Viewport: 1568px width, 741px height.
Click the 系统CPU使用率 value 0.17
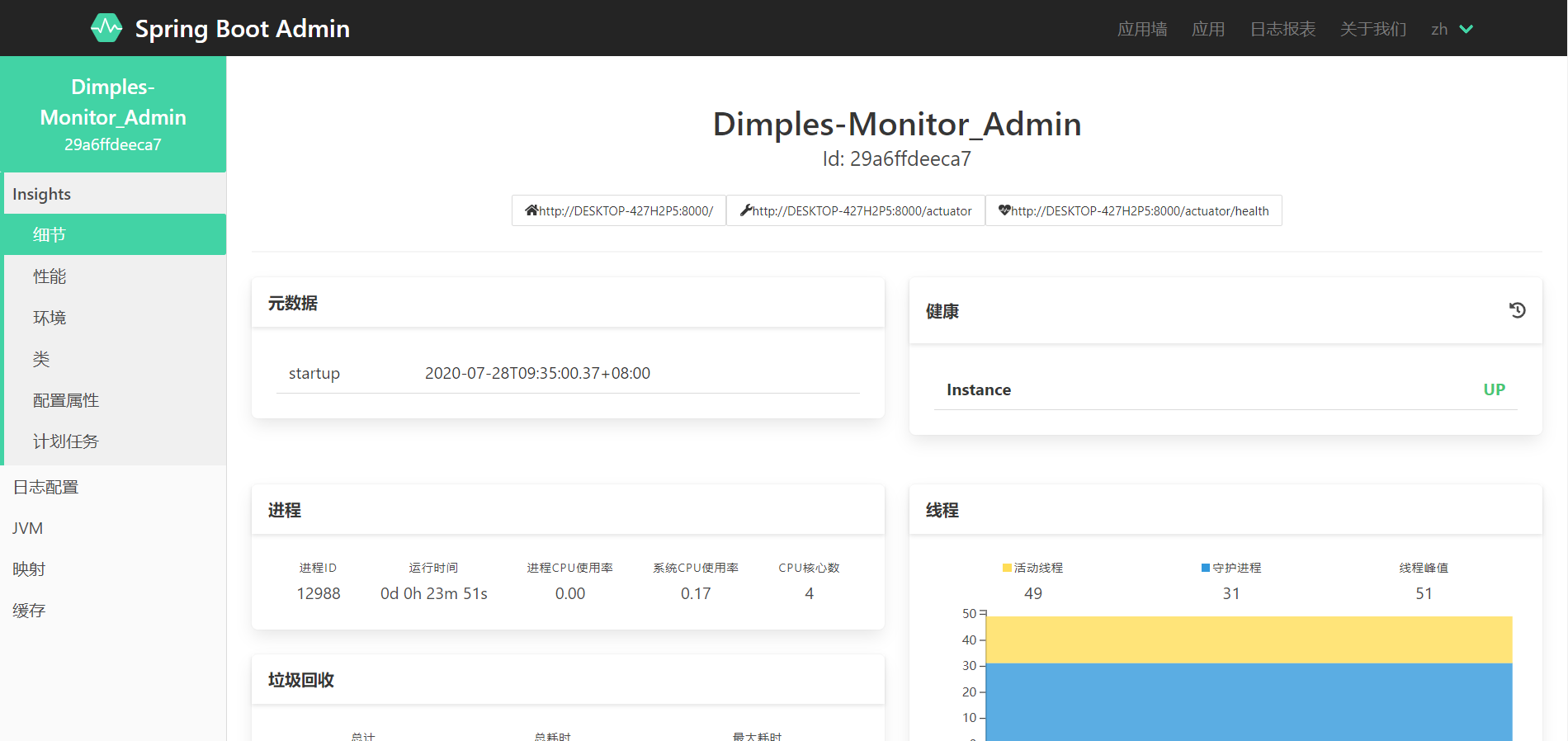[x=696, y=593]
